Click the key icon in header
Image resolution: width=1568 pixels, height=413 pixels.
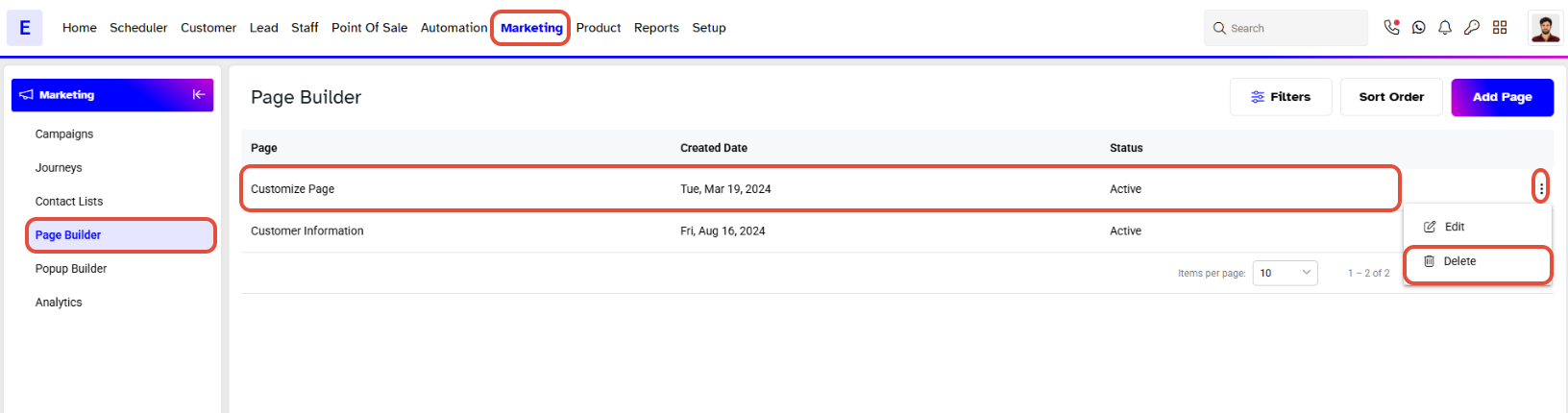coord(1472,28)
